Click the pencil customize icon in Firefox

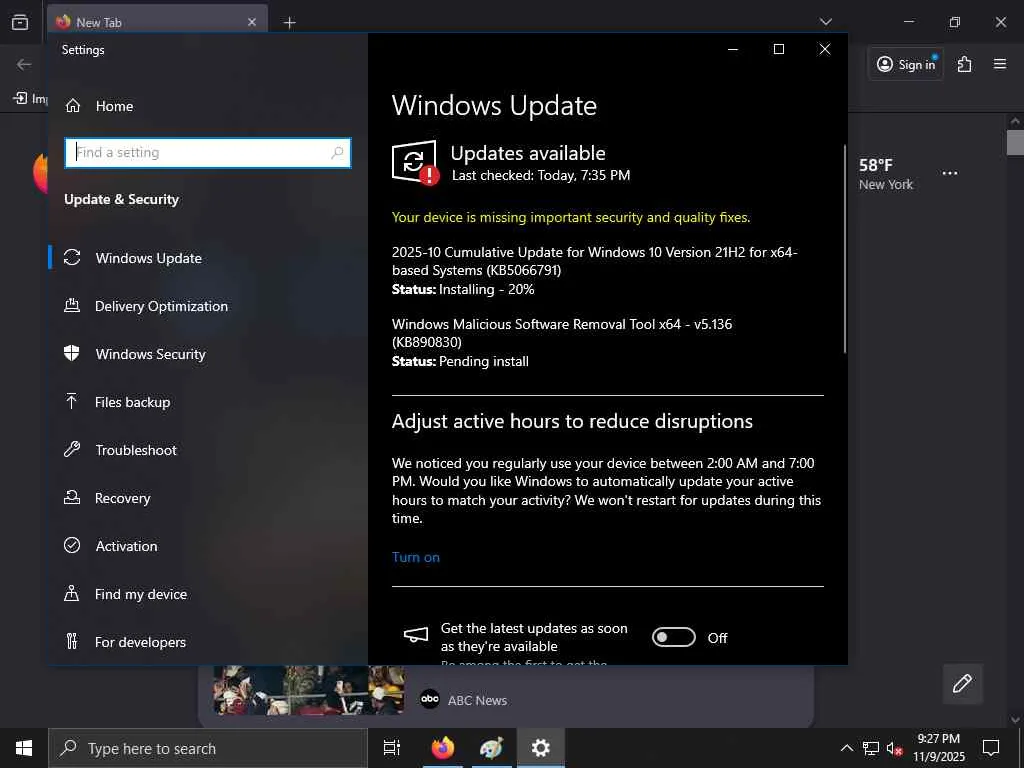point(962,684)
